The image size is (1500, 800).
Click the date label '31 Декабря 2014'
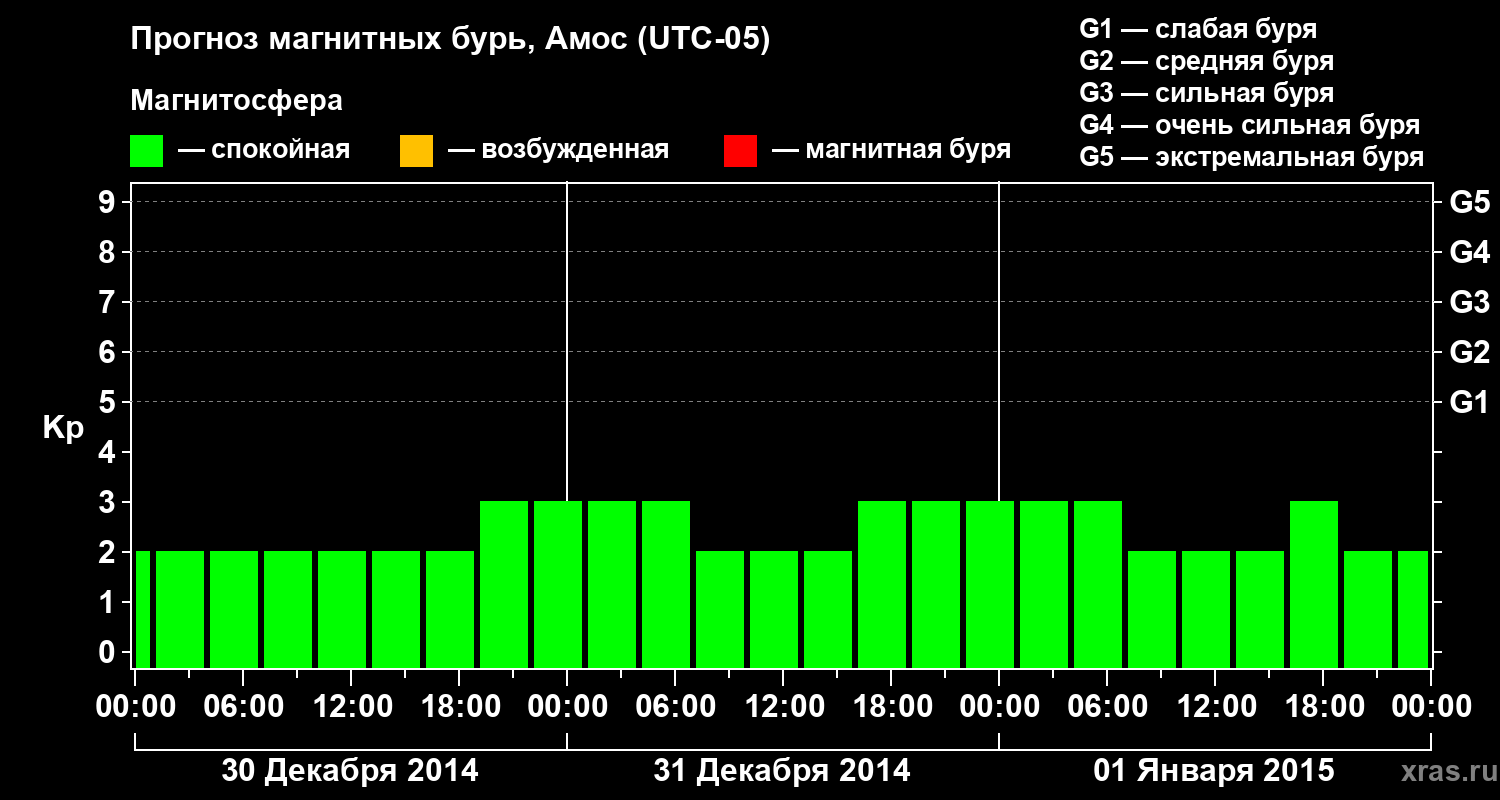point(782,771)
